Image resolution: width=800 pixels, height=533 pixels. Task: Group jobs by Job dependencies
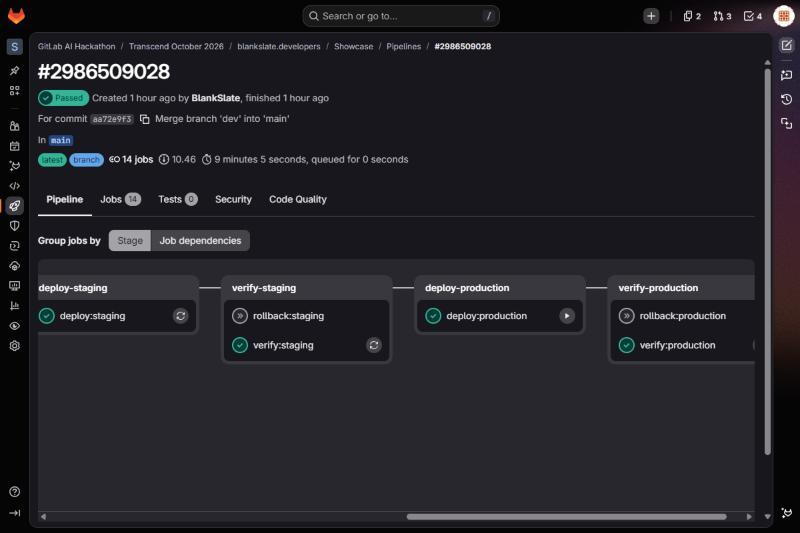(200, 240)
